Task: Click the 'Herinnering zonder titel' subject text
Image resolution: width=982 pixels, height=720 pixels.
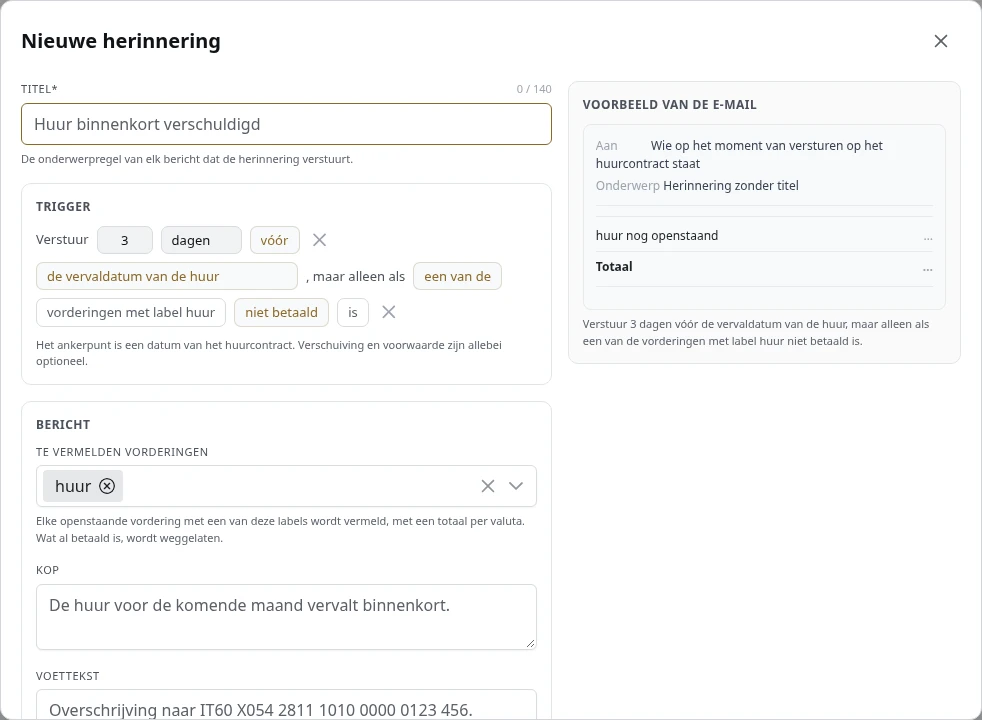Action: [x=731, y=185]
